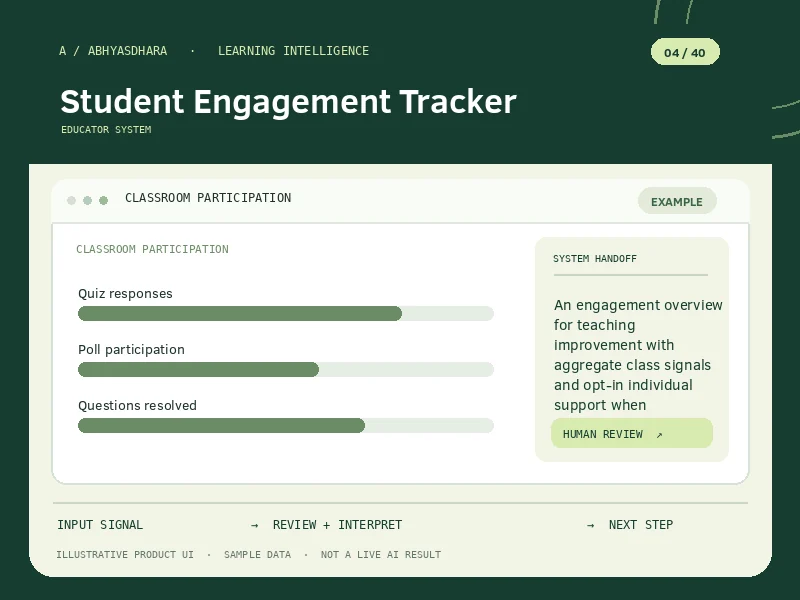Click the engagement overview description text
The width and height of the screenshot is (800, 600).
click(638, 355)
